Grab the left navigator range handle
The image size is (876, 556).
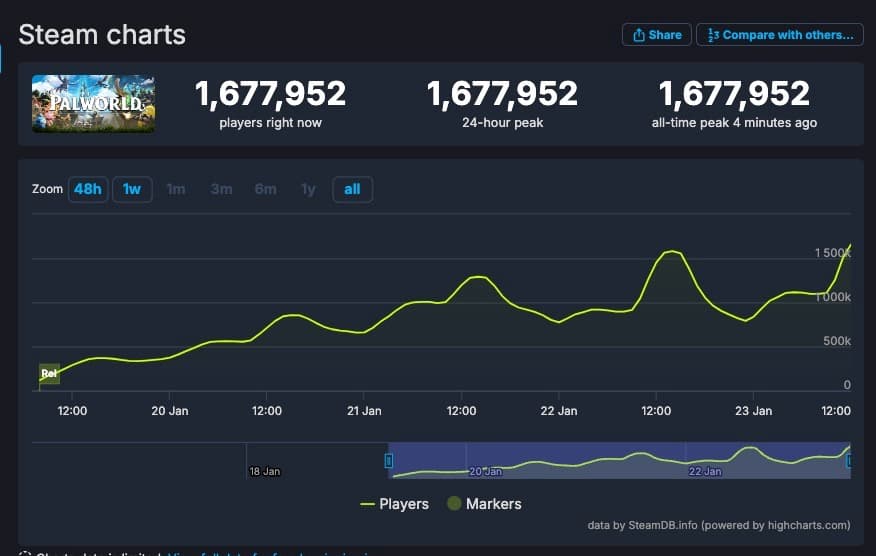click(388, 460)
